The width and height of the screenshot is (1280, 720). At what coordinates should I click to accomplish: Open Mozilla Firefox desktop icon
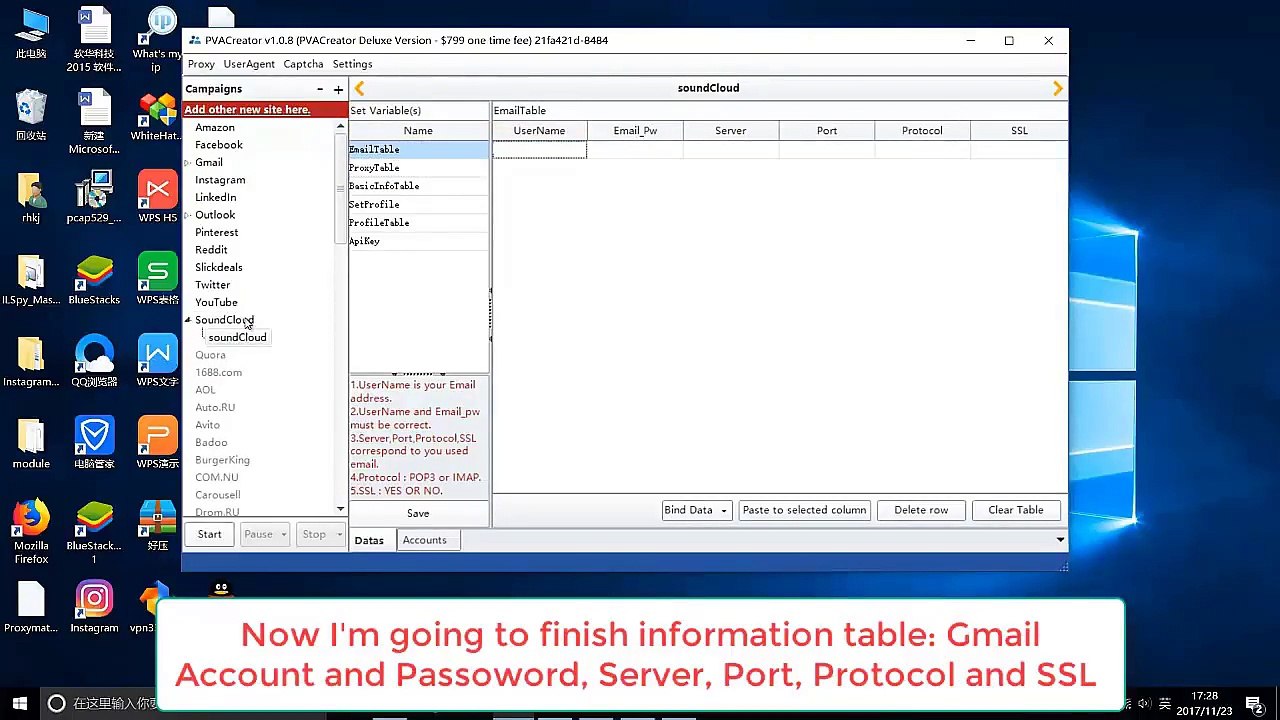click(x=31, y=532)
